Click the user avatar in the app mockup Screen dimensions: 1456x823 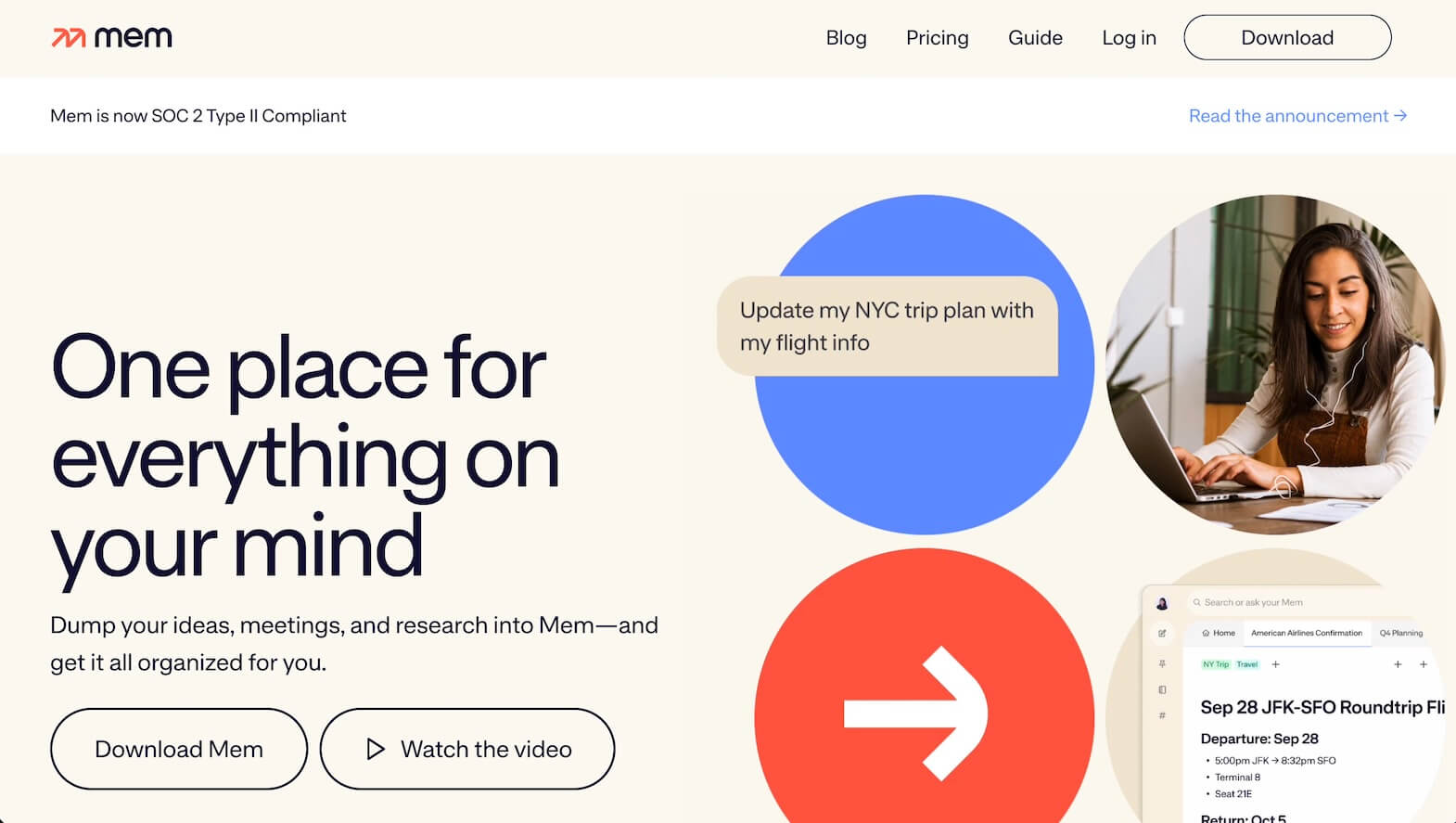(1162, 604)
